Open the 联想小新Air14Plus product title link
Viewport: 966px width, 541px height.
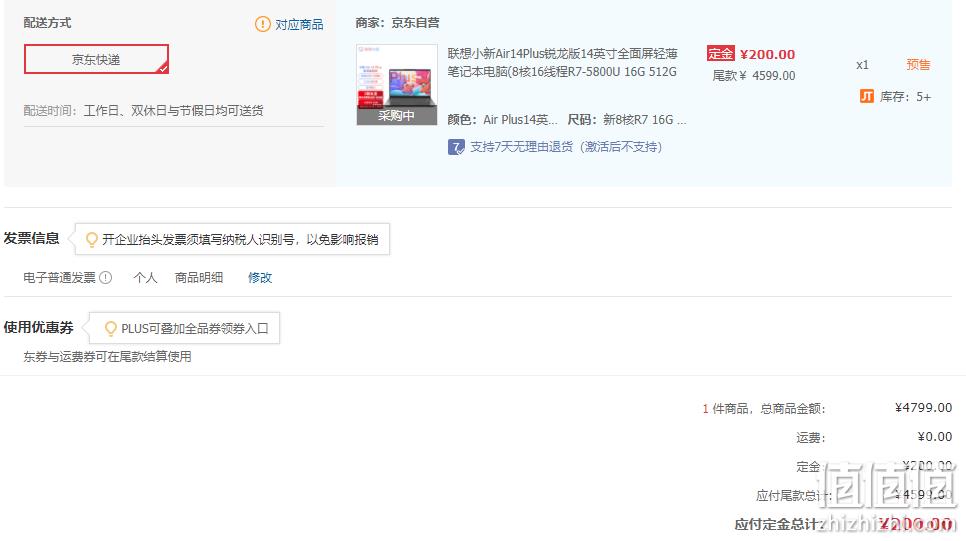coord(562,63)
